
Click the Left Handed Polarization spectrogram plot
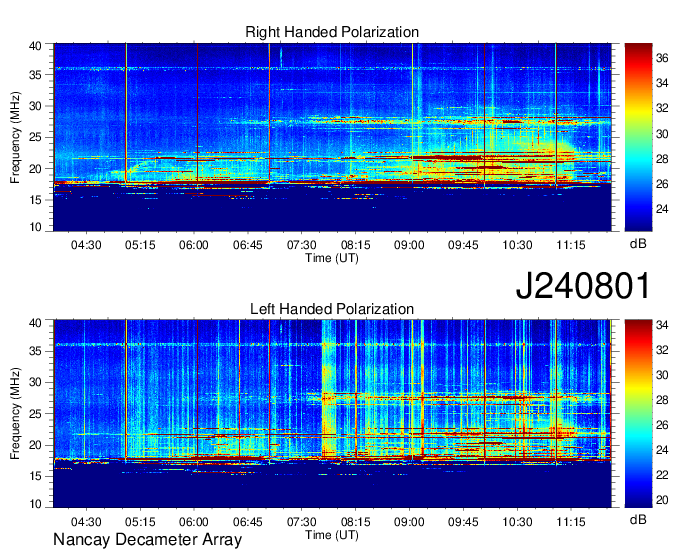pyautogui.click(x=332, y=414)
